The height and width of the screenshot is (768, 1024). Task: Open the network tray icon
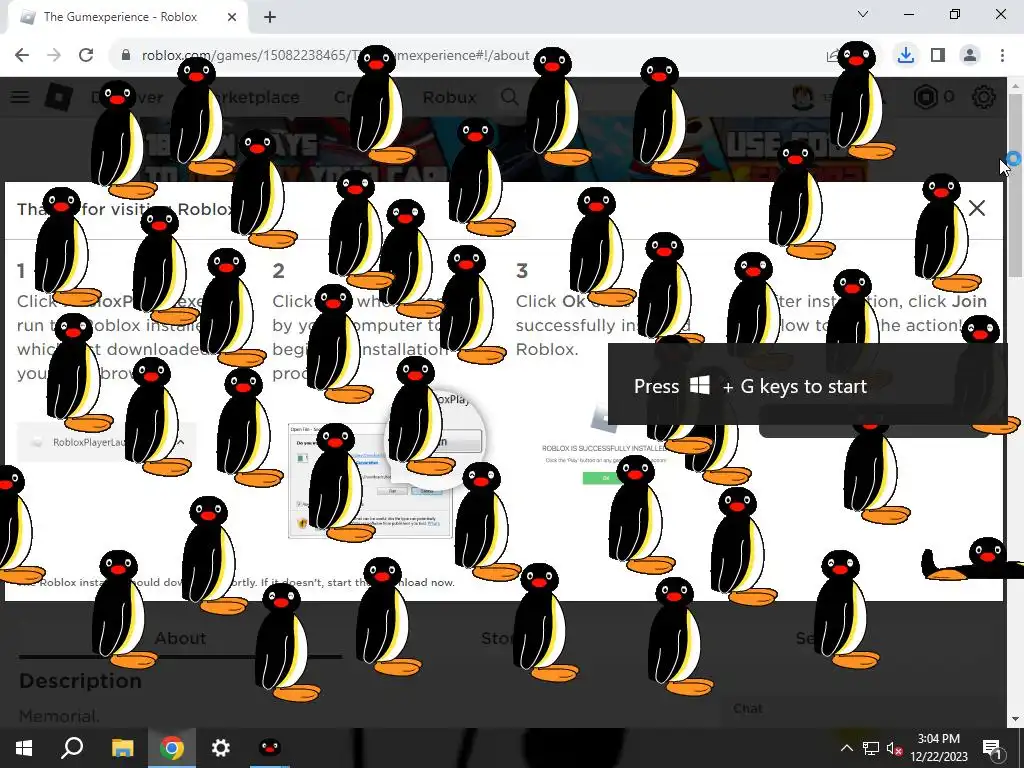click(871, 748)
